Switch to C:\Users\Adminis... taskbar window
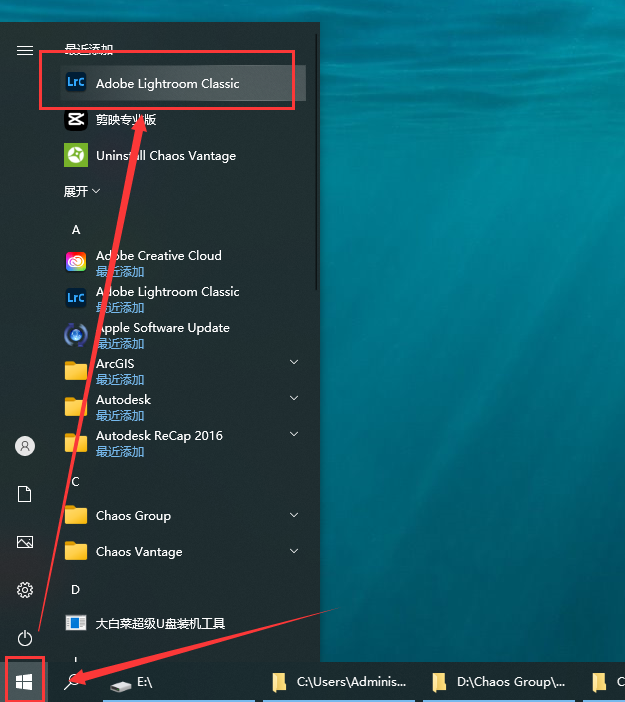The height and width of the screenshot is (702, 625). [x=339, y=682]
